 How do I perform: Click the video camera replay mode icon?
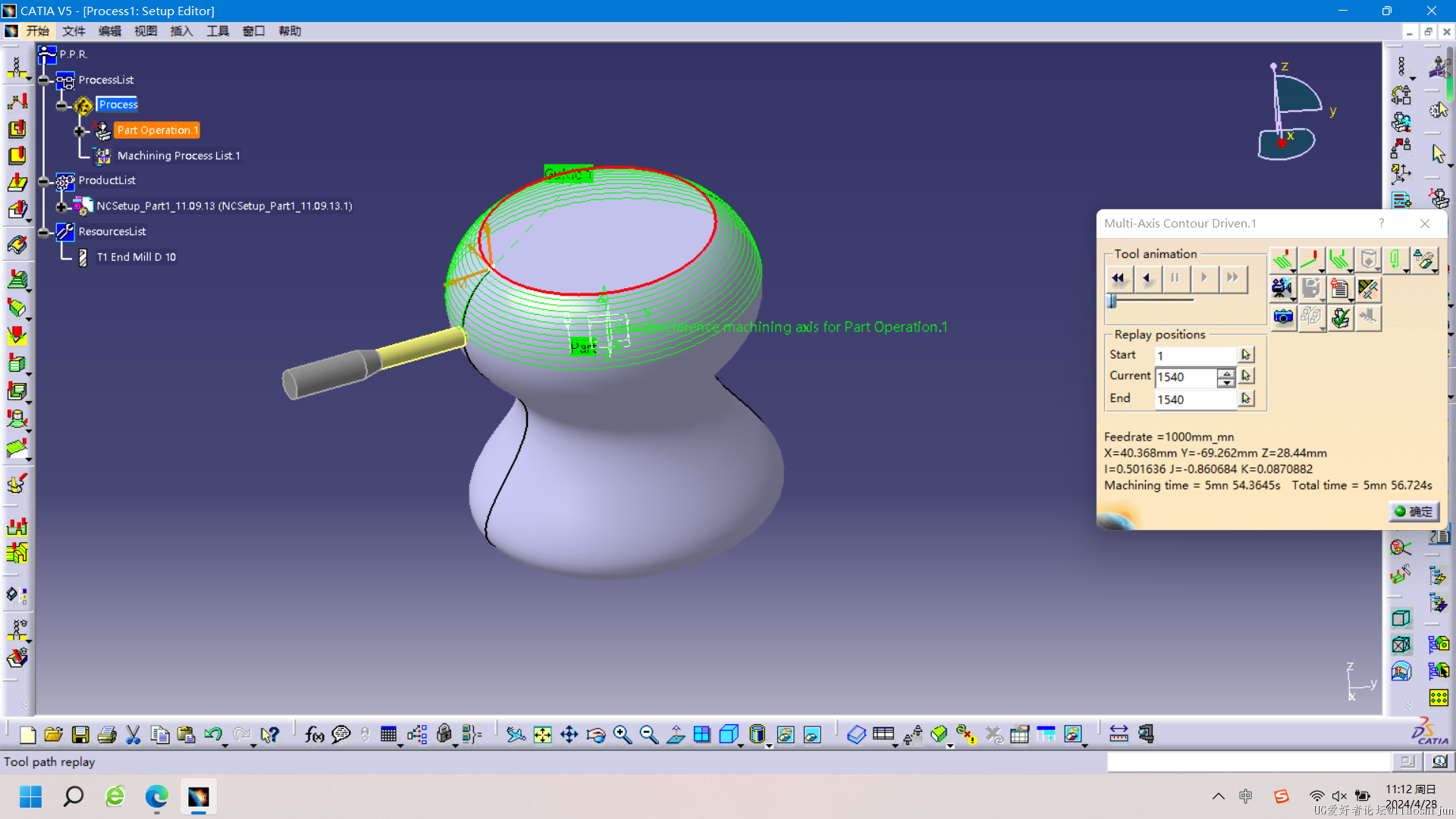tap(1282, 288)
